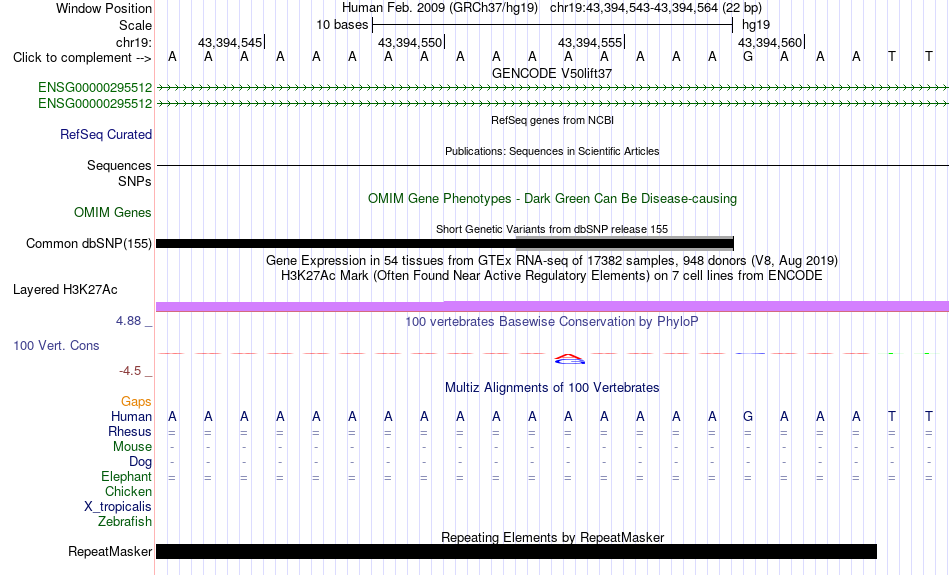
Task: Open OMIM Gene Phenotypes track title
Action: point(552,199)
